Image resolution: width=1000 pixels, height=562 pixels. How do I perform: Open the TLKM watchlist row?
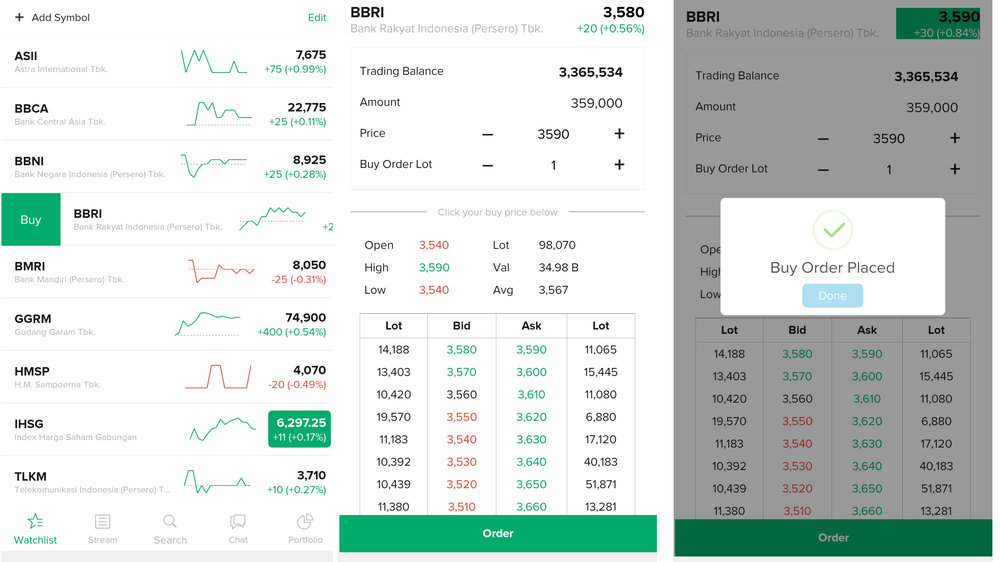tap(167, 482)
